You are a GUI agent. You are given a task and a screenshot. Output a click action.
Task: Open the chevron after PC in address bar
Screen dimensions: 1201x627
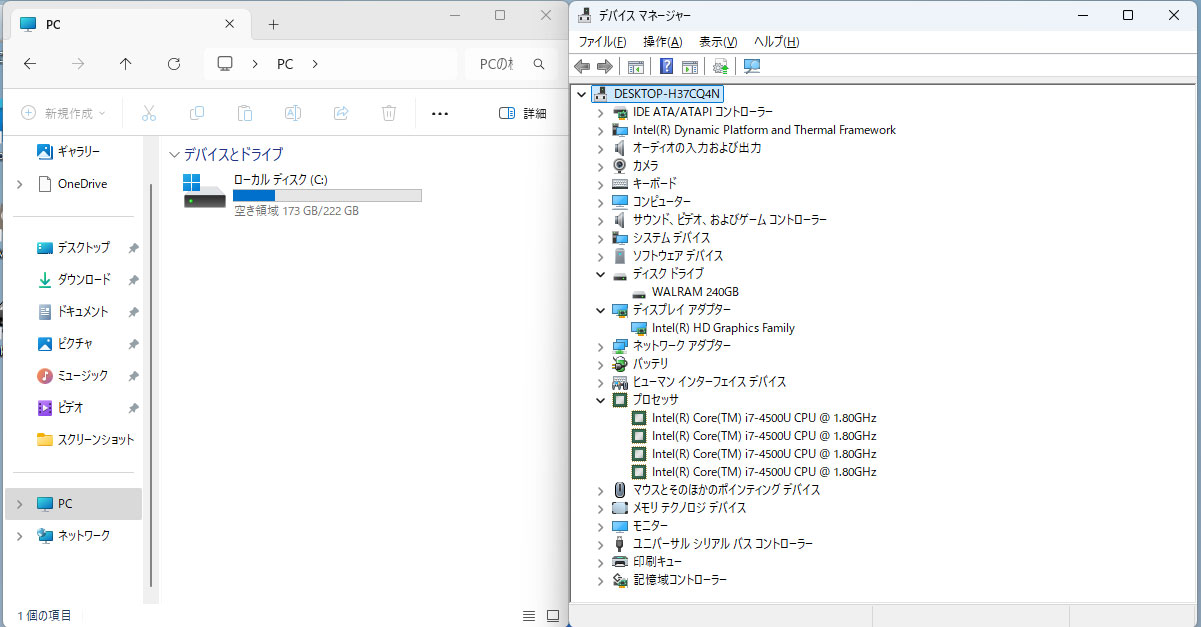tap(315, 64)
